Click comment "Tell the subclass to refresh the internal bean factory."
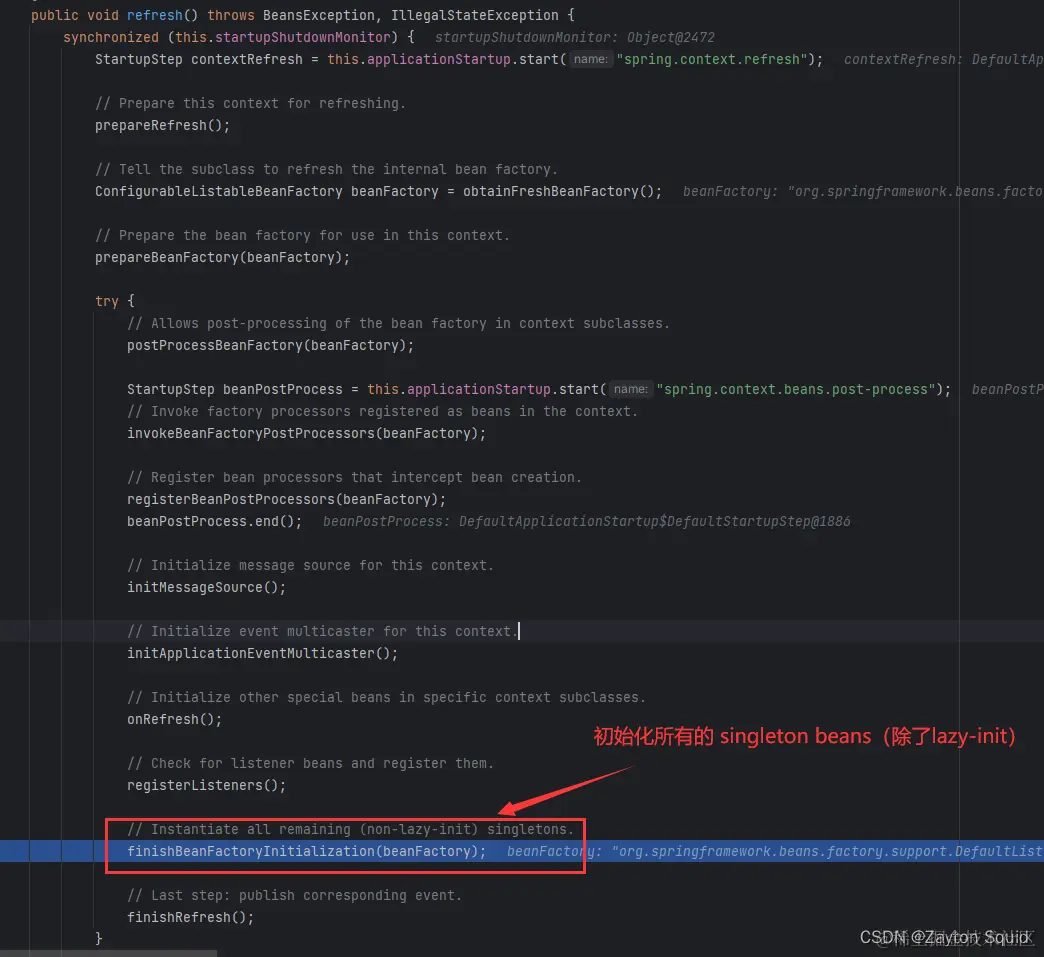The image size is (1044, 957). (x=326, y=169)
